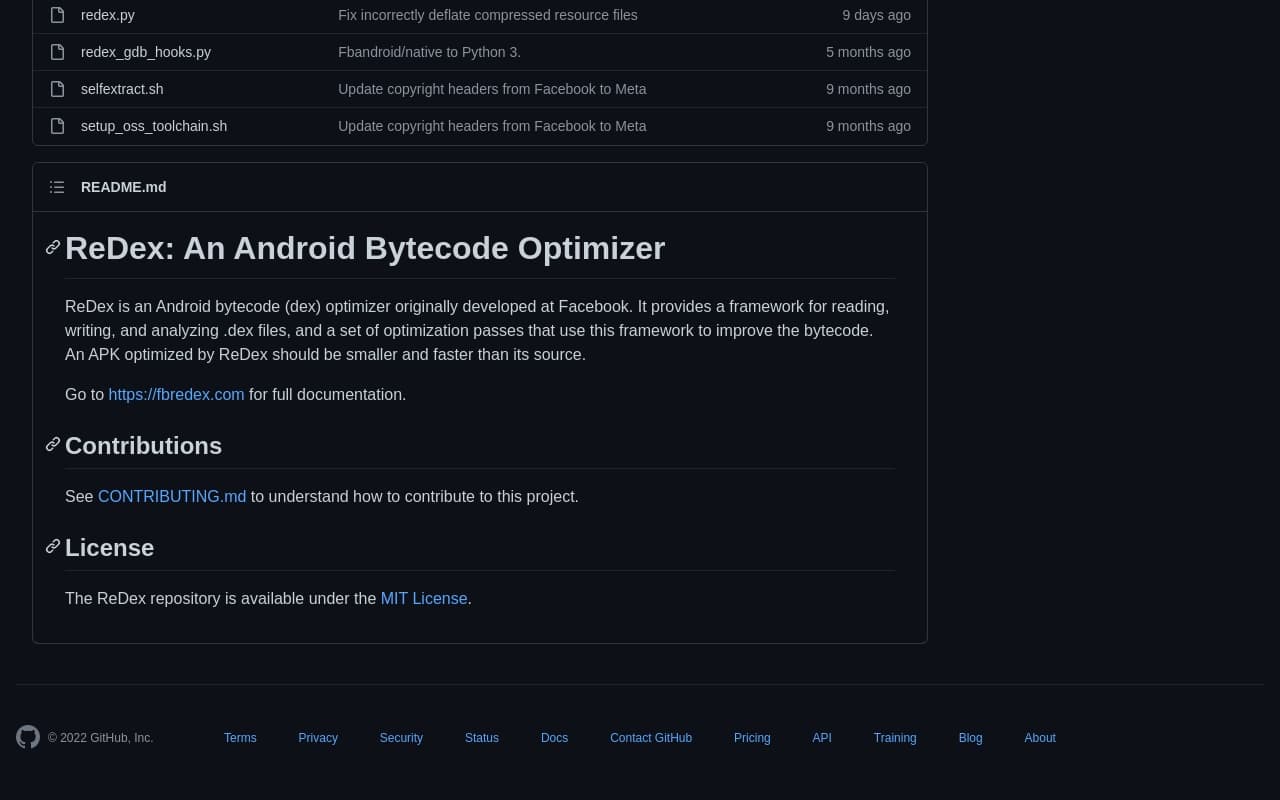Click the table-of-contents icon beside README.md
This screenshot has width=1280, height=800.
(x=57, y=187)
